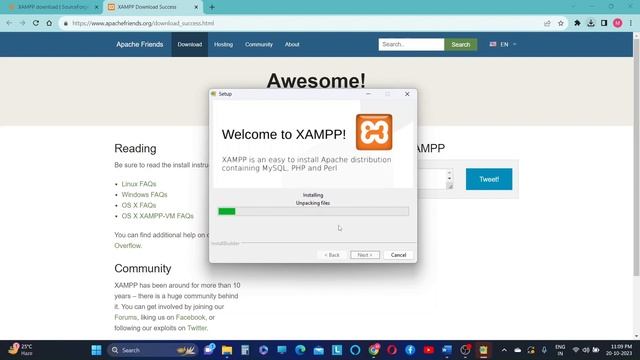This screenshot has height=360, width=640.
Task: Open YouTube from the taskbar
Action: [429, 350]
